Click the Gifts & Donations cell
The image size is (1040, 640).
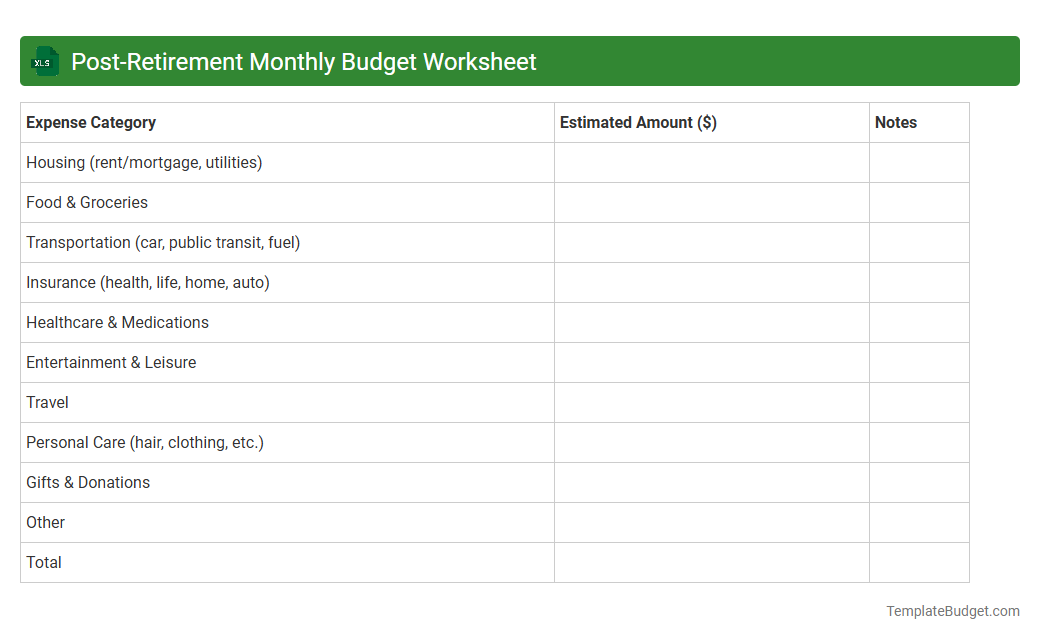tap(88, 482)
